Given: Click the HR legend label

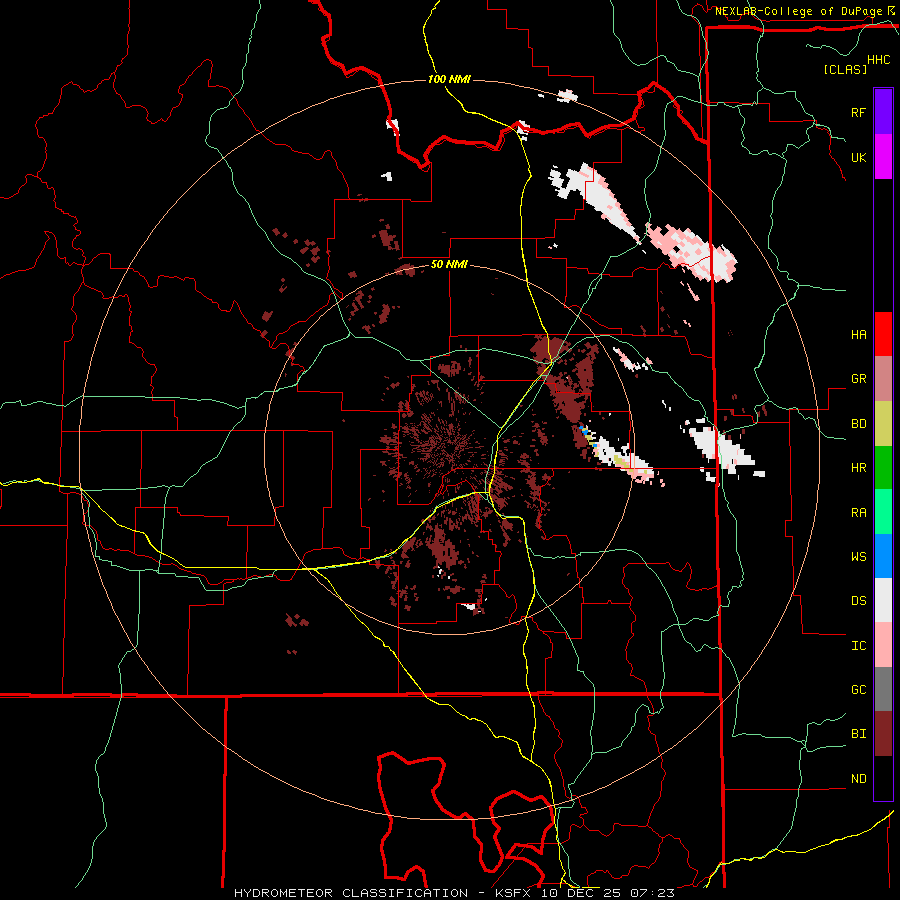Looking at the screenshot, I should [x=858, y=468].
